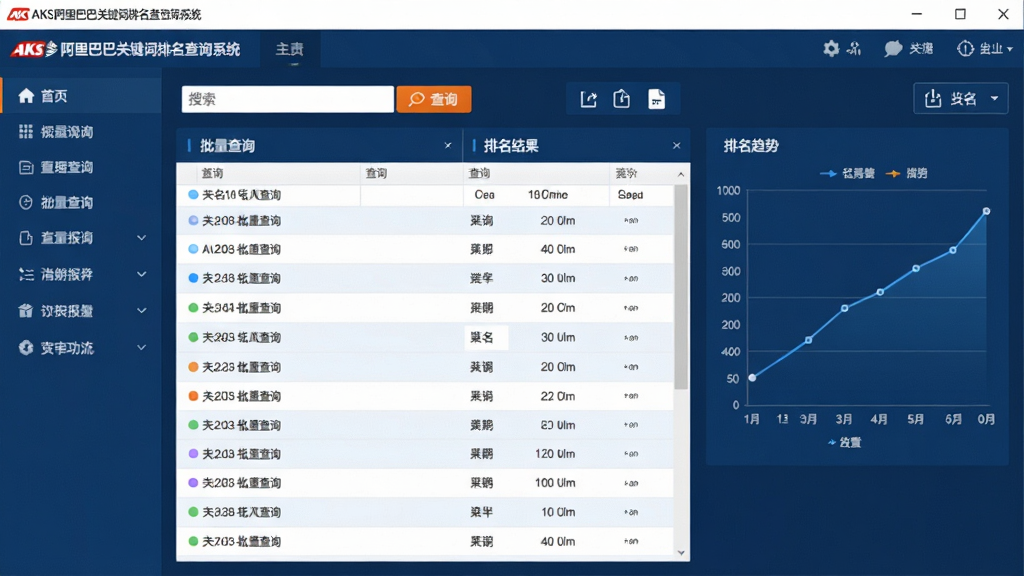The width and height of the screenshot is (1024, 576).
Task: Select the row starting with A1208
Action: [x=425, y=249]
